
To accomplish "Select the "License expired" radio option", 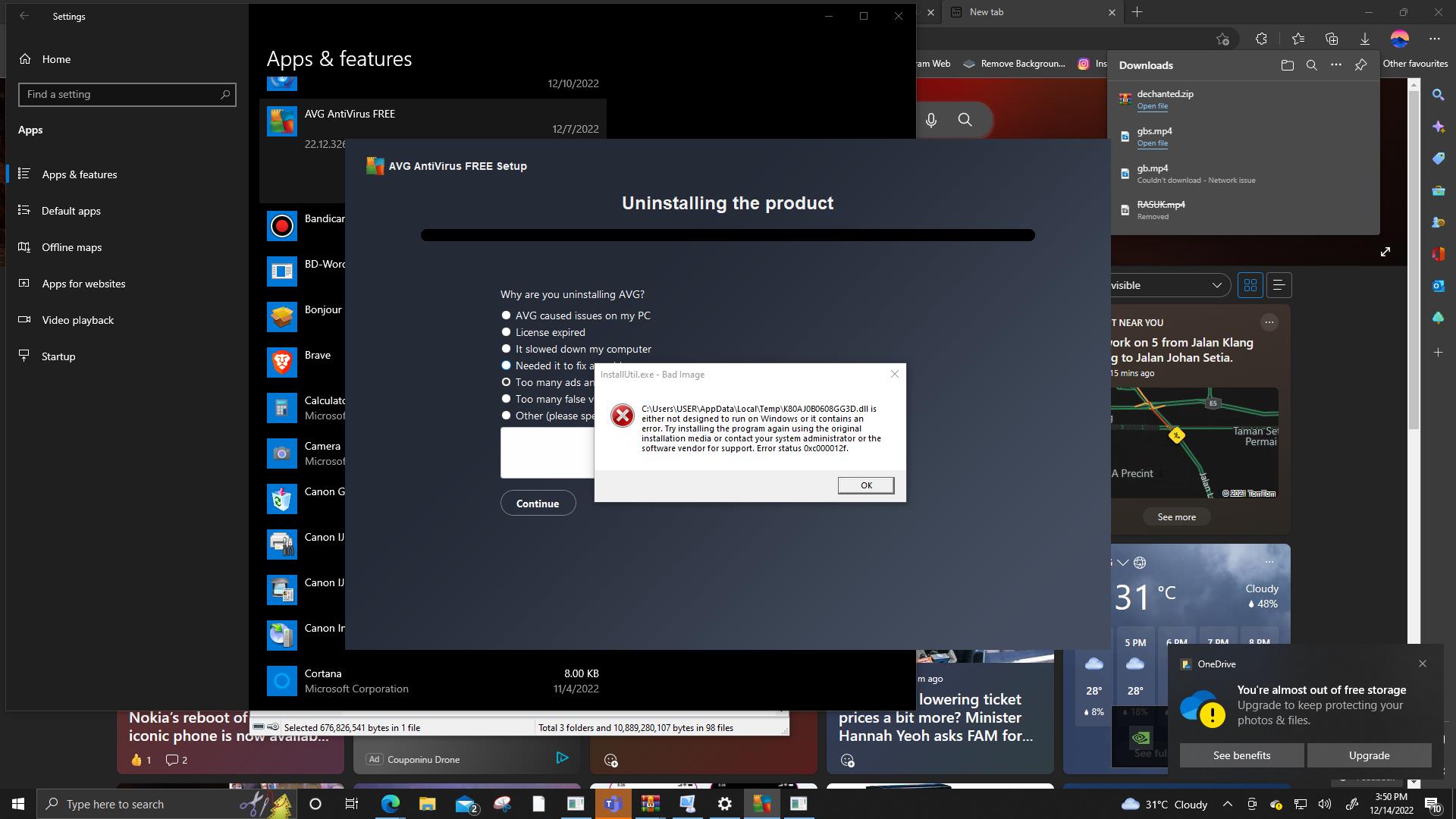I will (x=506, y=332).
